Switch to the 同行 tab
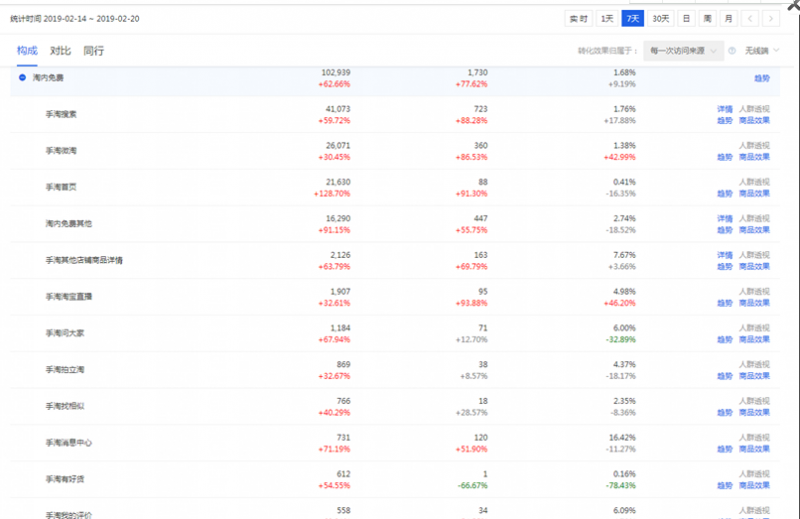Screen dimensions: 800x519 click(x=93, y=51)
